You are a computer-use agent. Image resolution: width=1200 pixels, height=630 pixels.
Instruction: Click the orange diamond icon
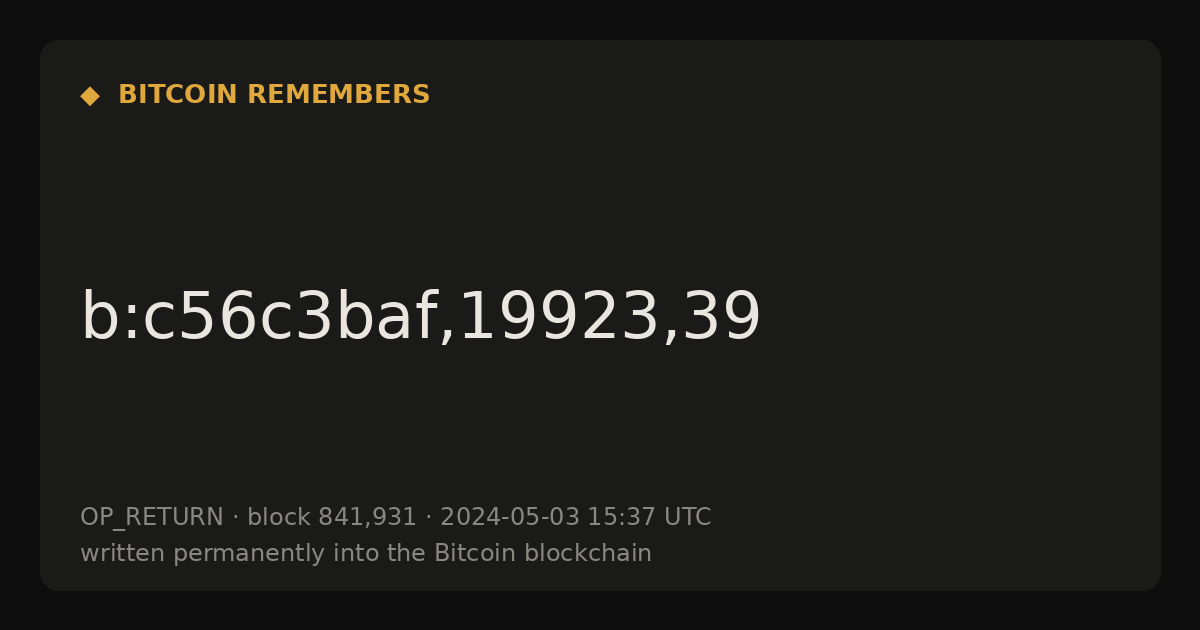(x=90, y=96)
